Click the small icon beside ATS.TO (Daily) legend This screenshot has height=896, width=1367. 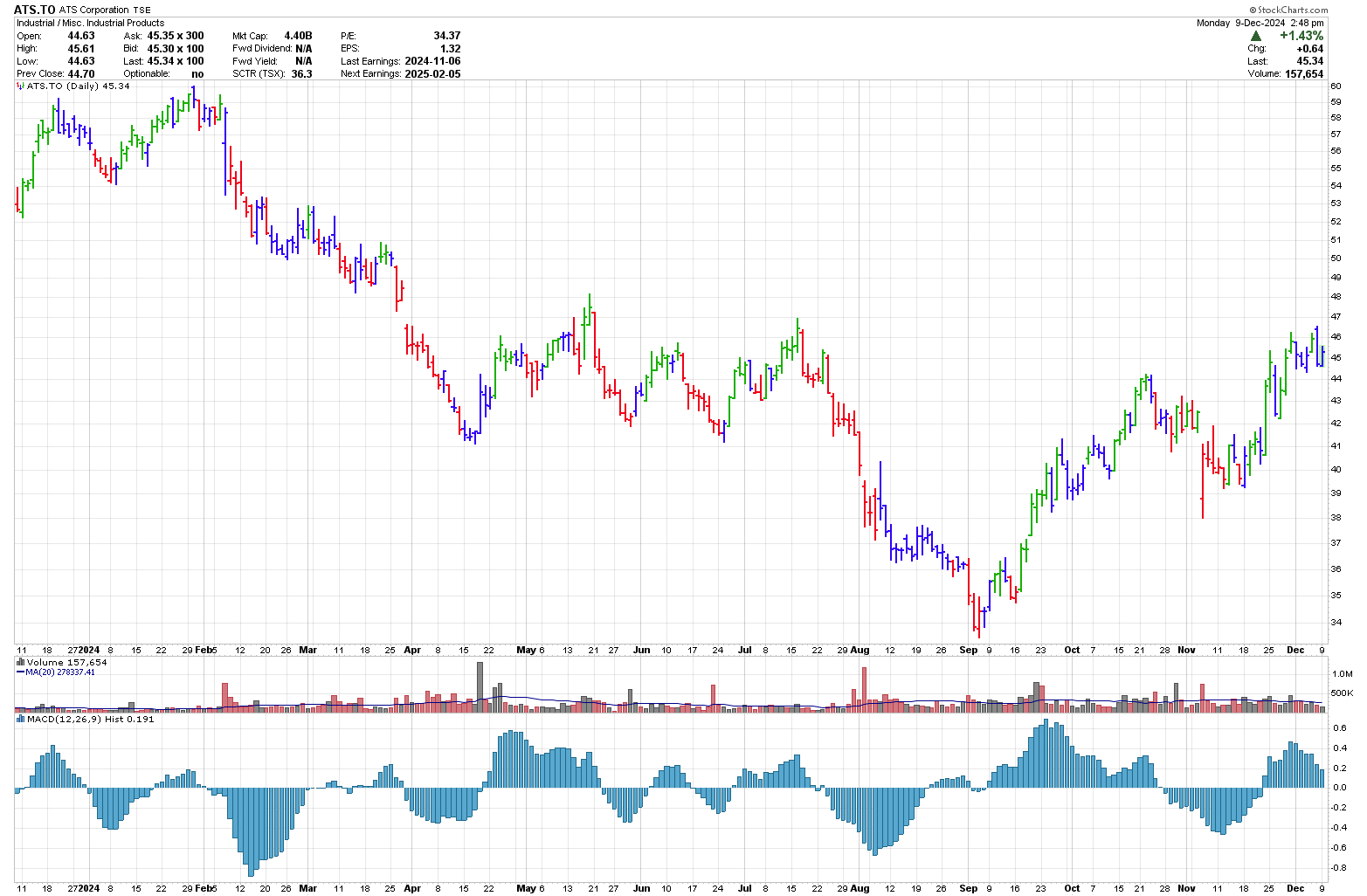pyautogui.click(x=20, y=86)
